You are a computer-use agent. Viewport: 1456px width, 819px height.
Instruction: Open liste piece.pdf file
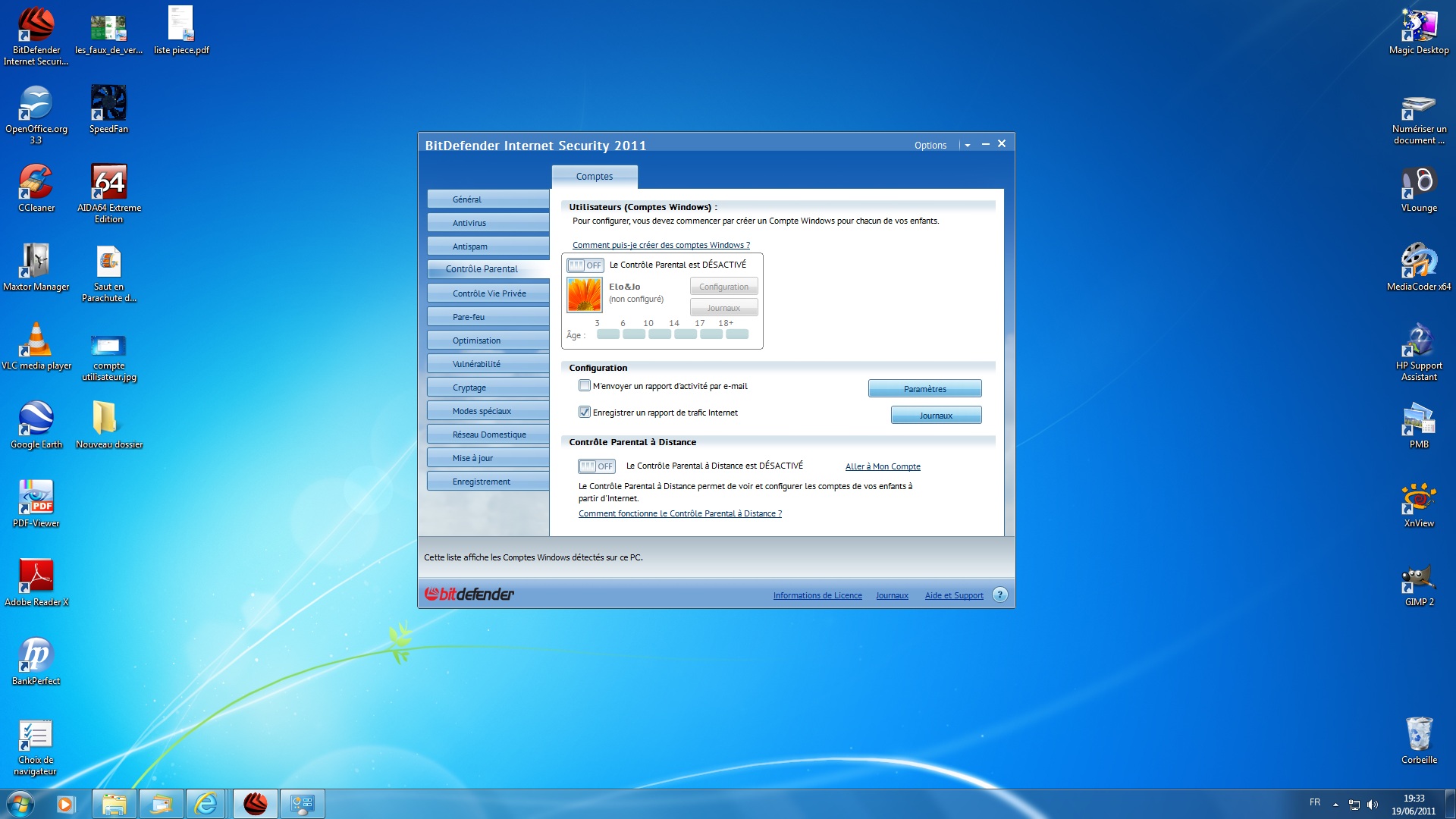181,30
